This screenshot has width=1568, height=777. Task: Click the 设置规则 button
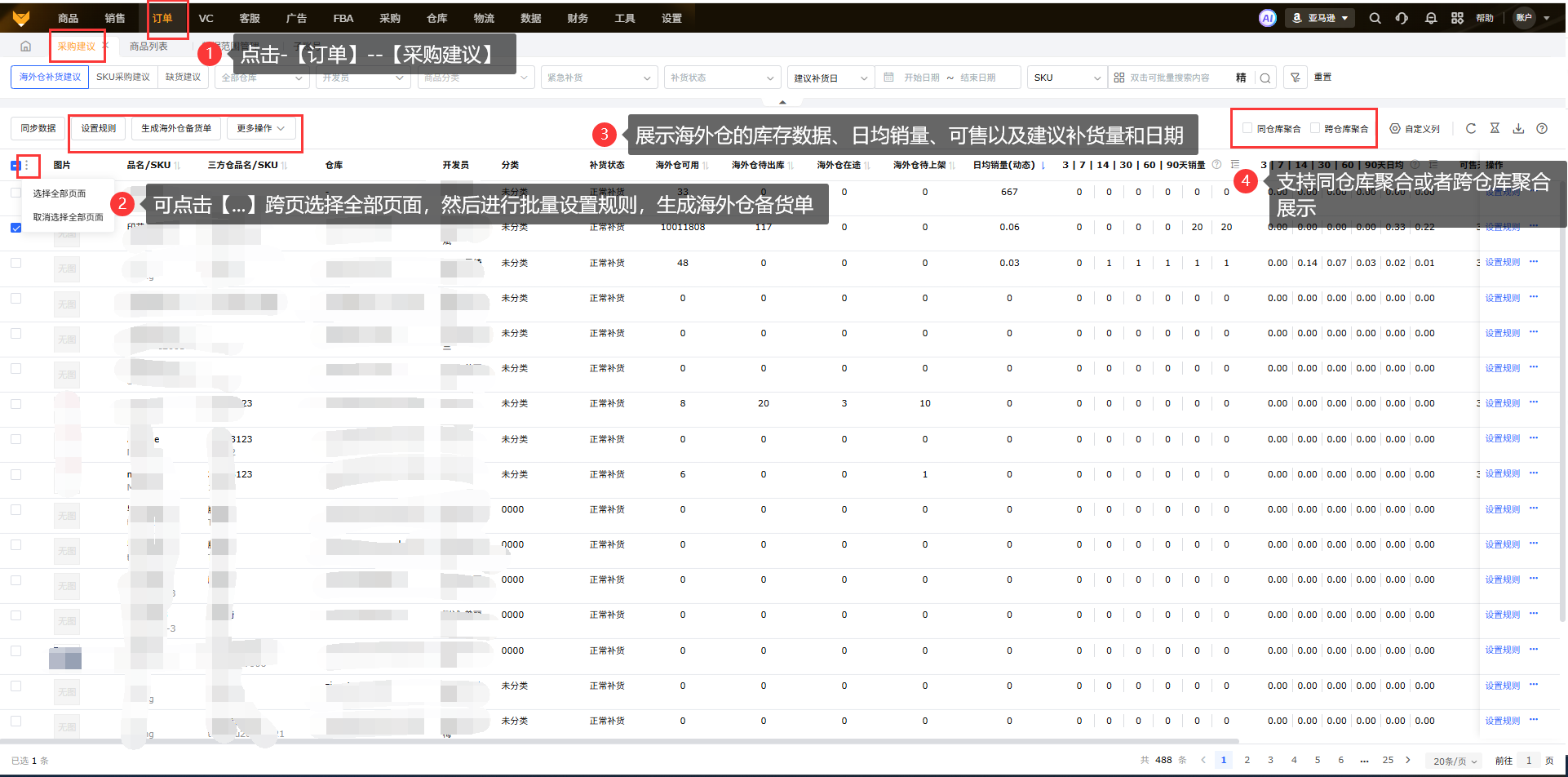(x=99, y=128)
